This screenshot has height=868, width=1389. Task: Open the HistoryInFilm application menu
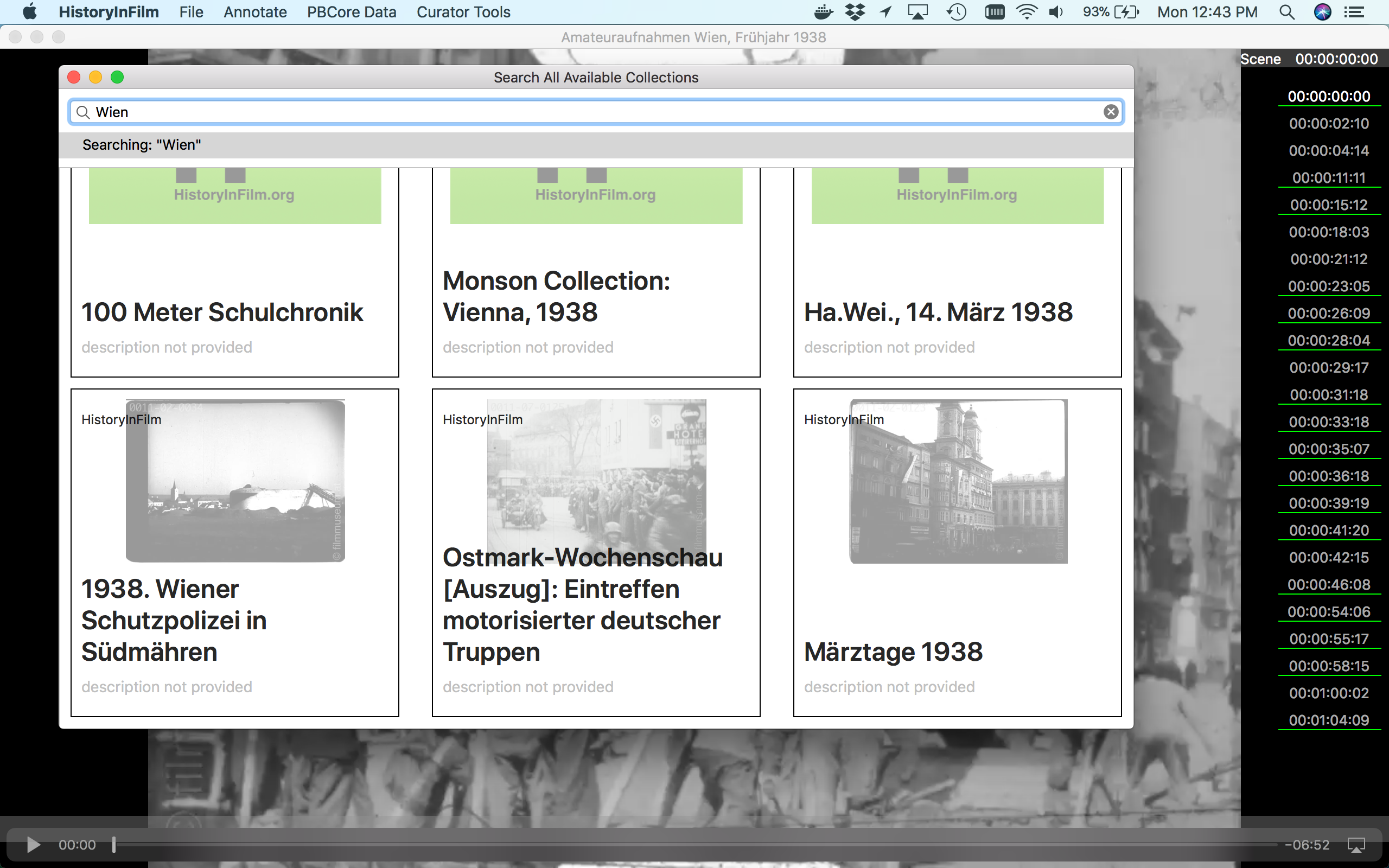tap(110, 11)
